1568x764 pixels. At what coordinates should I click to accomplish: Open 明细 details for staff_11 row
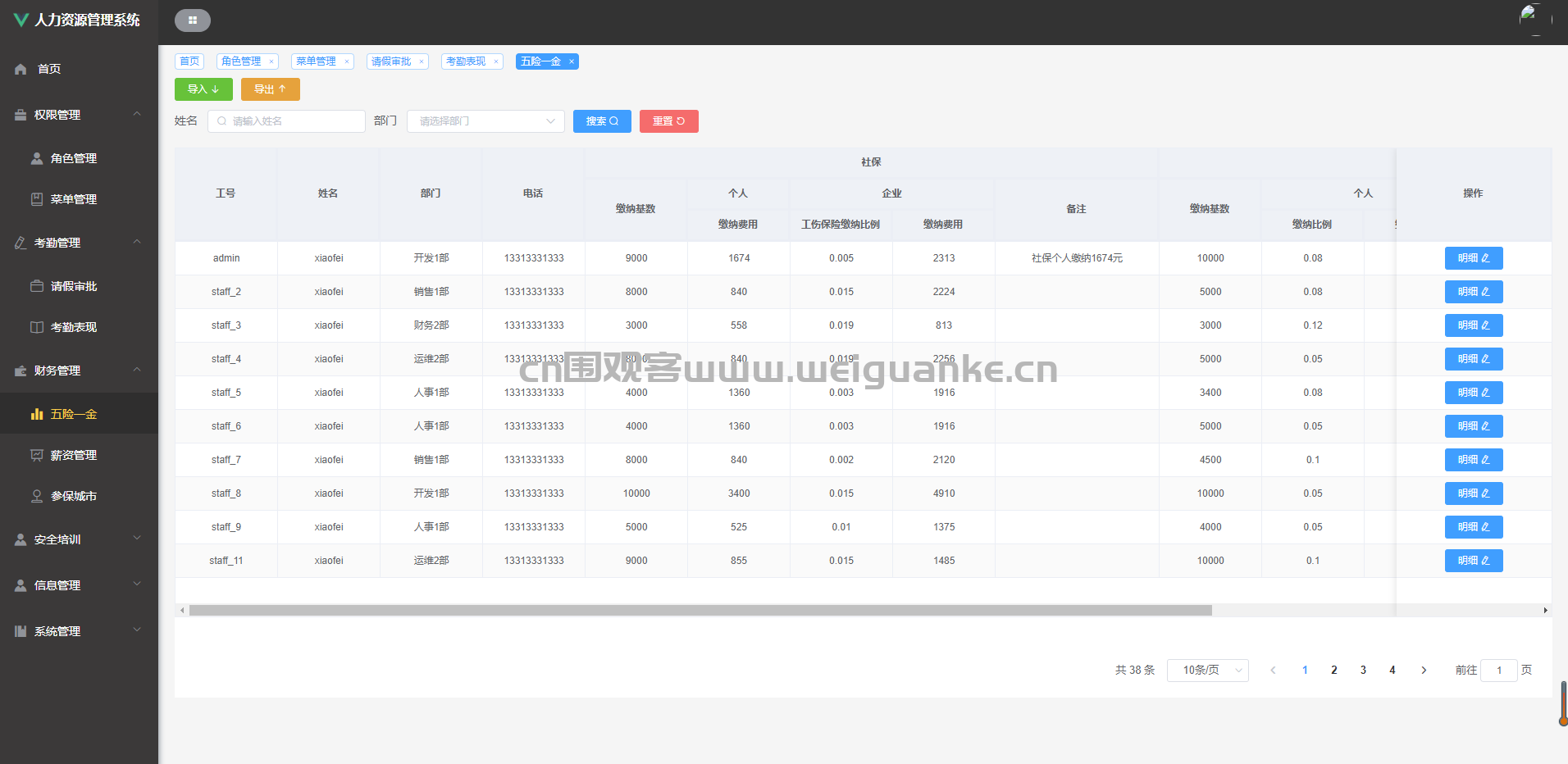tap(1474, 561)
